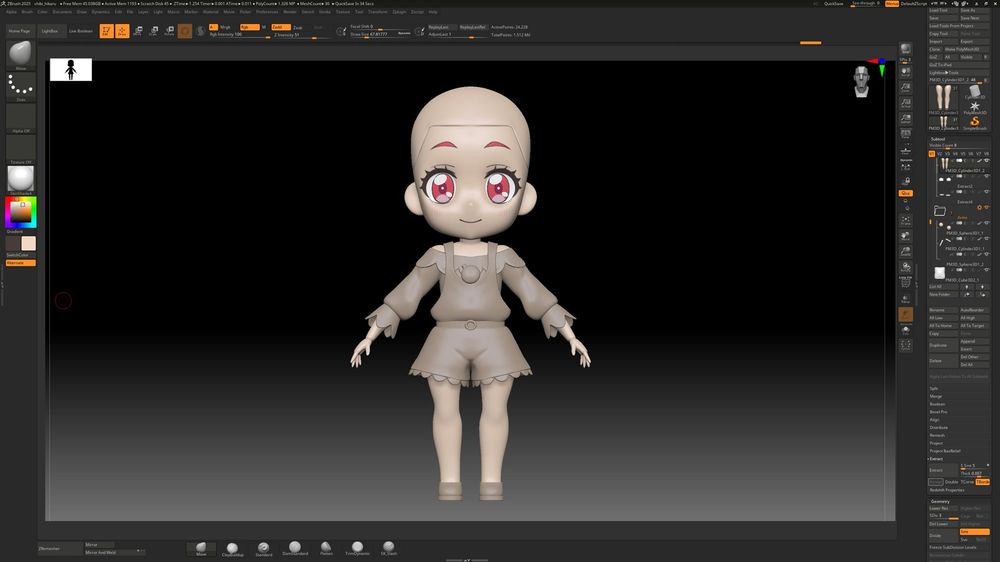Pick a color from the color picker square
This screenshot has width=1000, height=562.
[19, 211]
